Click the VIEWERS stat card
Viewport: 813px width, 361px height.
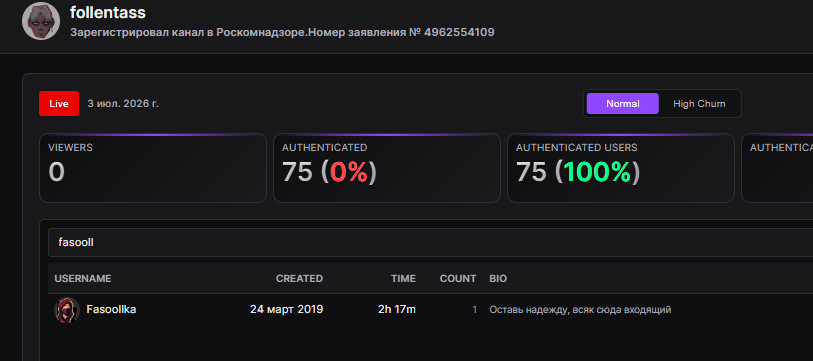[x=153, y=168]
